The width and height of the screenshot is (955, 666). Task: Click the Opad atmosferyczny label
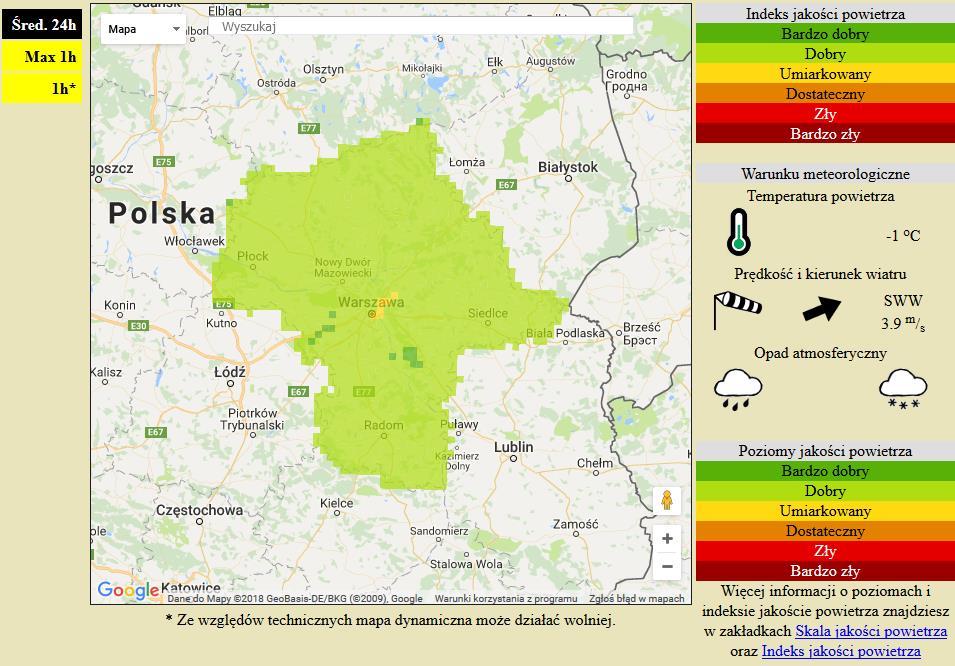tap(820, 353)
